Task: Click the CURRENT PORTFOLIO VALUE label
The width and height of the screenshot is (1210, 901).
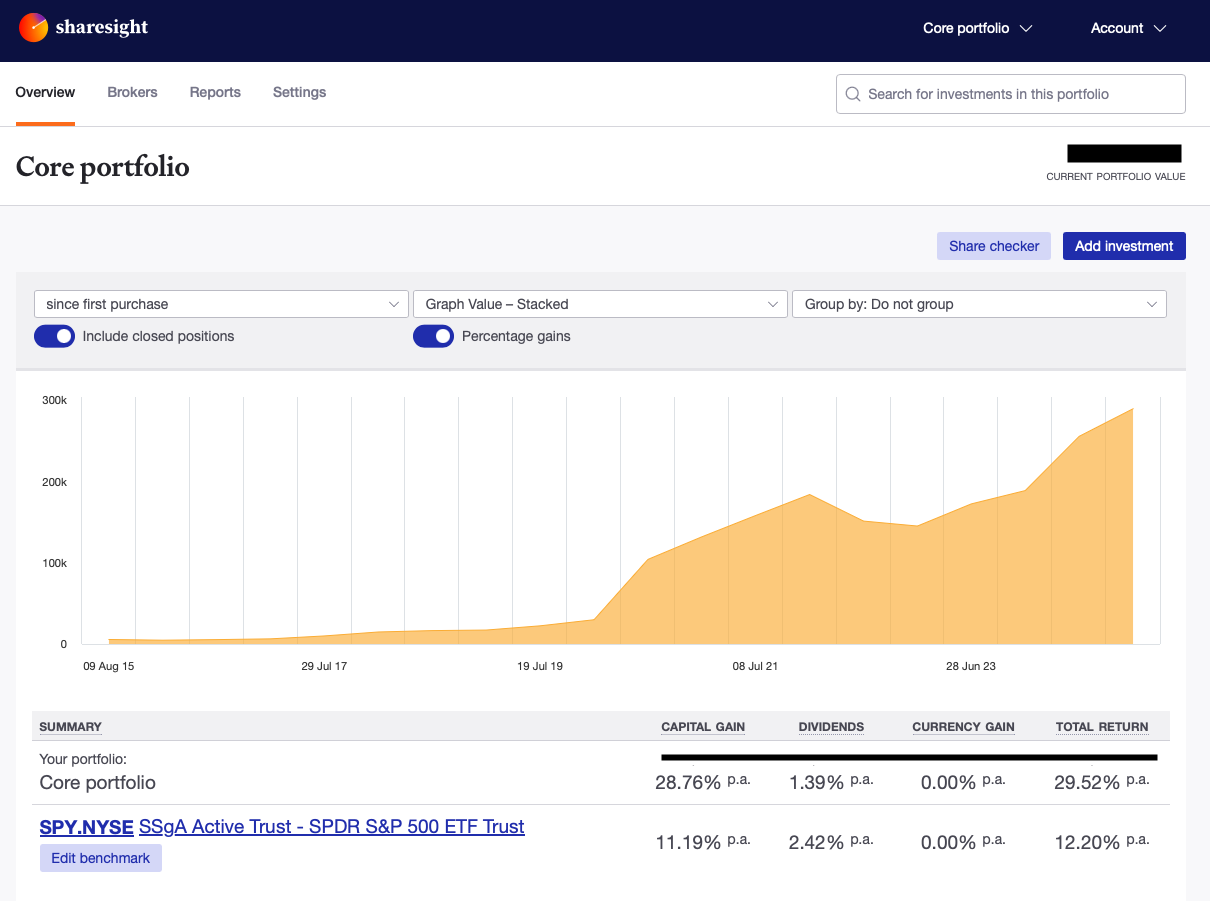Action: (x=1115, y=177)
